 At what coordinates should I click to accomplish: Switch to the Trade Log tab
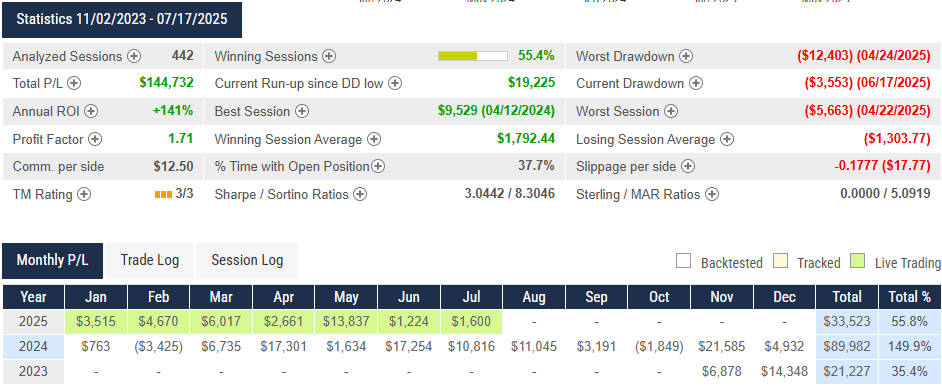click(150, 261)
